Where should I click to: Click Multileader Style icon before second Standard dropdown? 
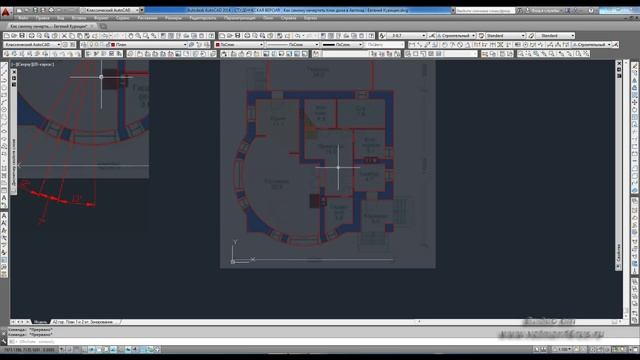tap(531, 36)
